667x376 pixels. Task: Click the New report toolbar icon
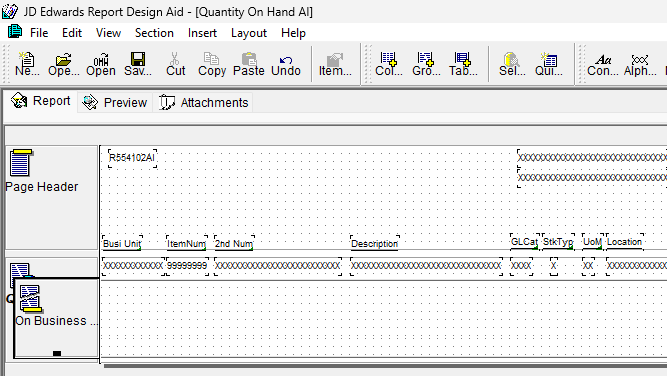(27, 64)
